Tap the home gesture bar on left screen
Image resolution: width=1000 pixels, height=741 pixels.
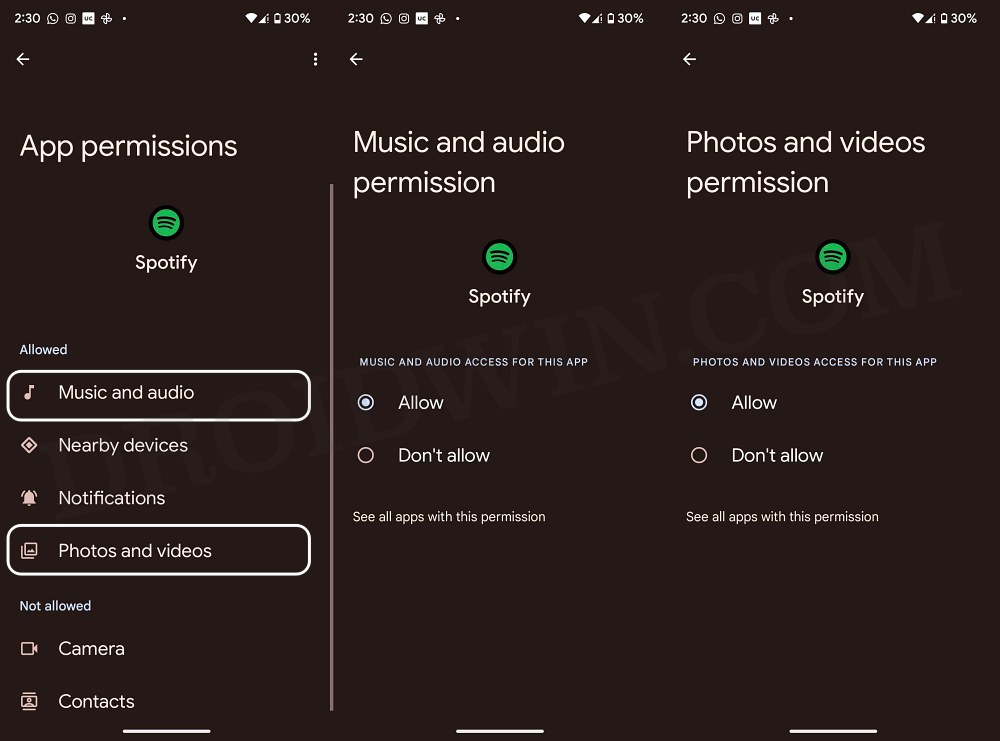[166, 731]
